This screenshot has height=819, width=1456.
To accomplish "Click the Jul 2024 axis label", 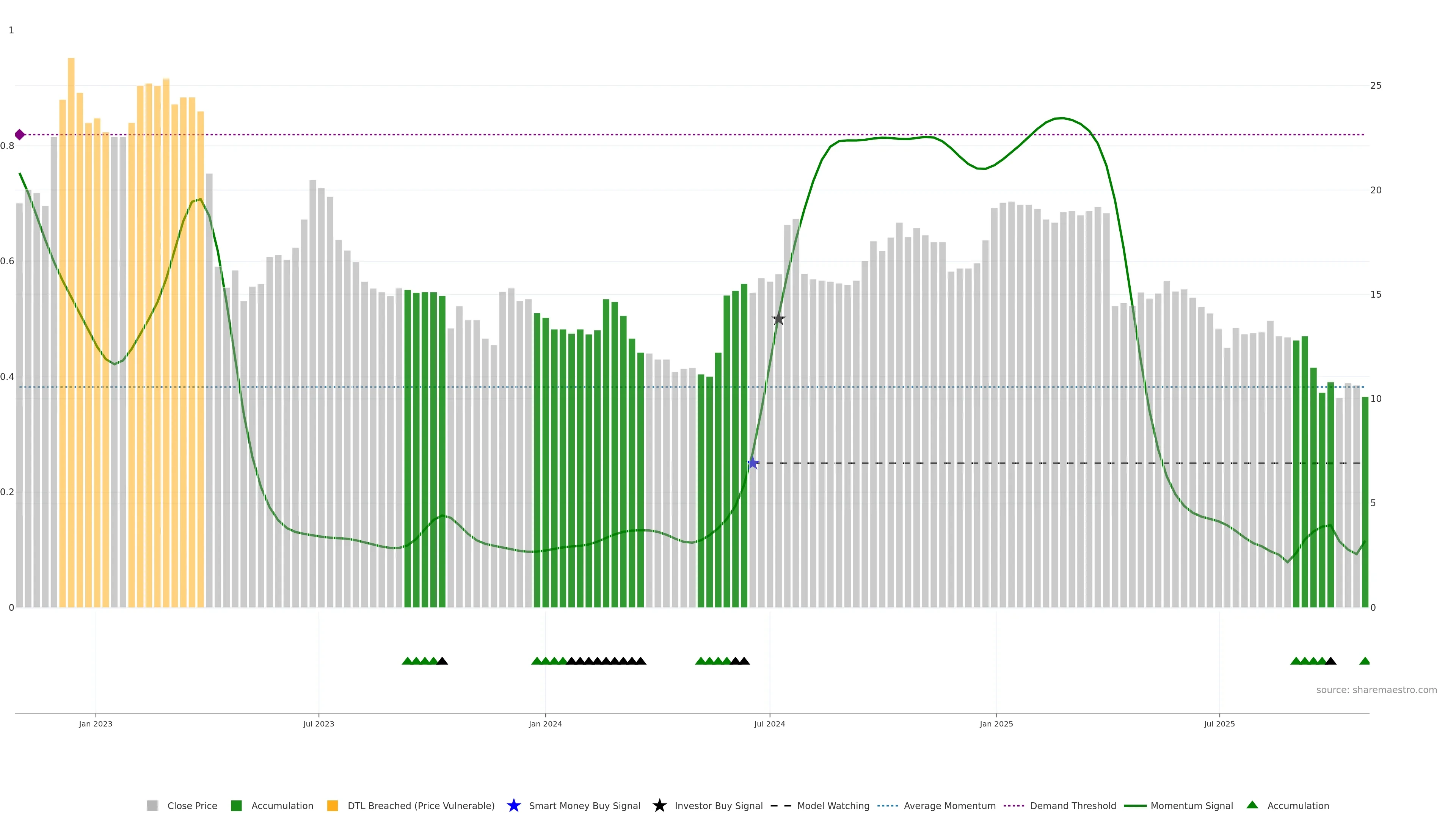I will 769,723.
